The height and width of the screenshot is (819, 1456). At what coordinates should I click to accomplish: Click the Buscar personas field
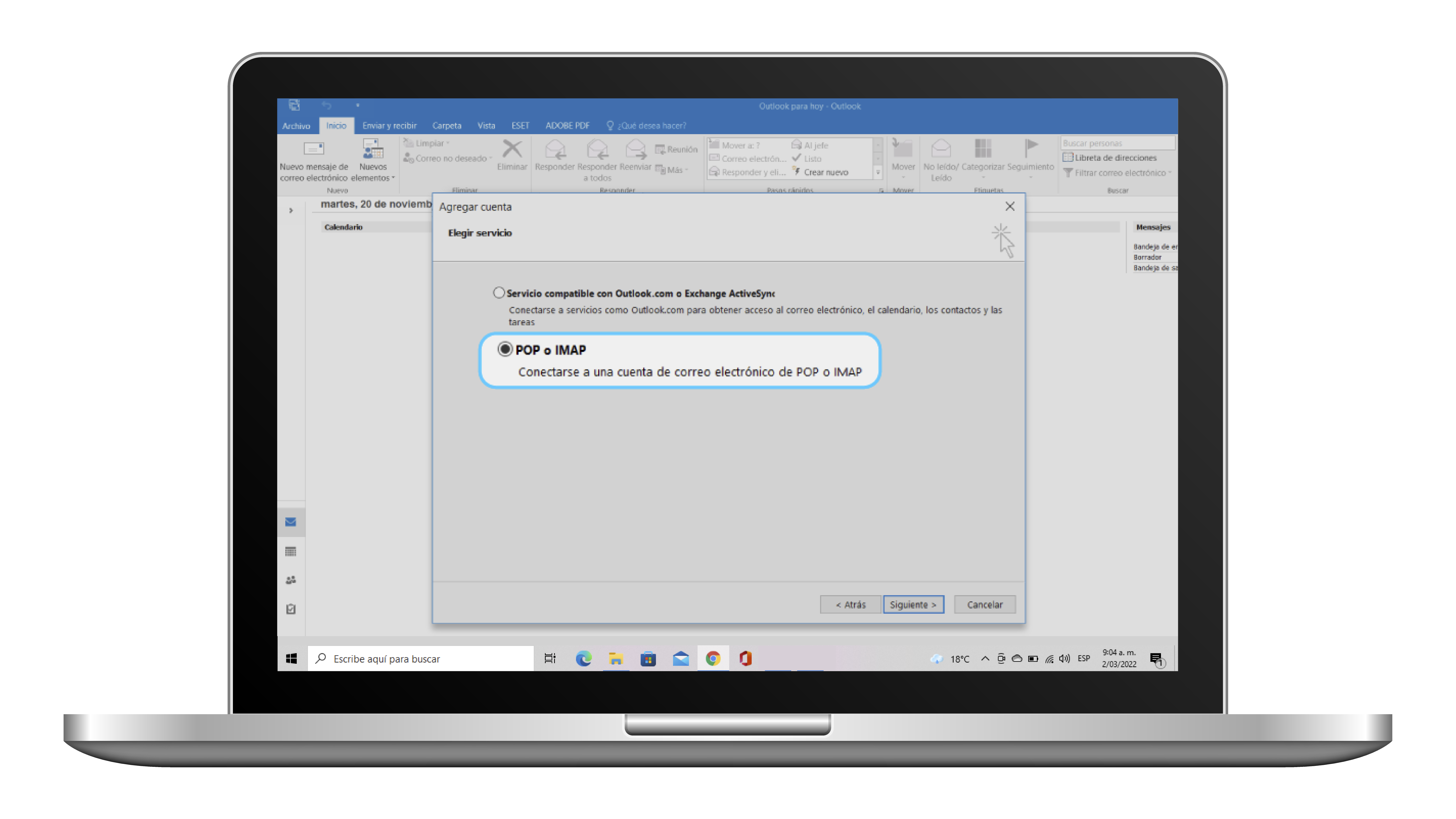click(x=1118, y=144)
